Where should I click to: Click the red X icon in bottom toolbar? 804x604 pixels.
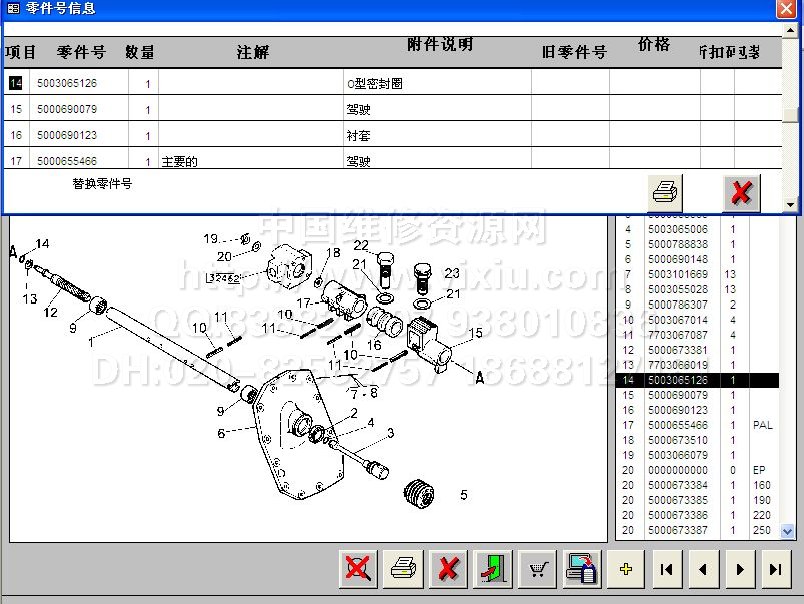(x=448, y=569)
